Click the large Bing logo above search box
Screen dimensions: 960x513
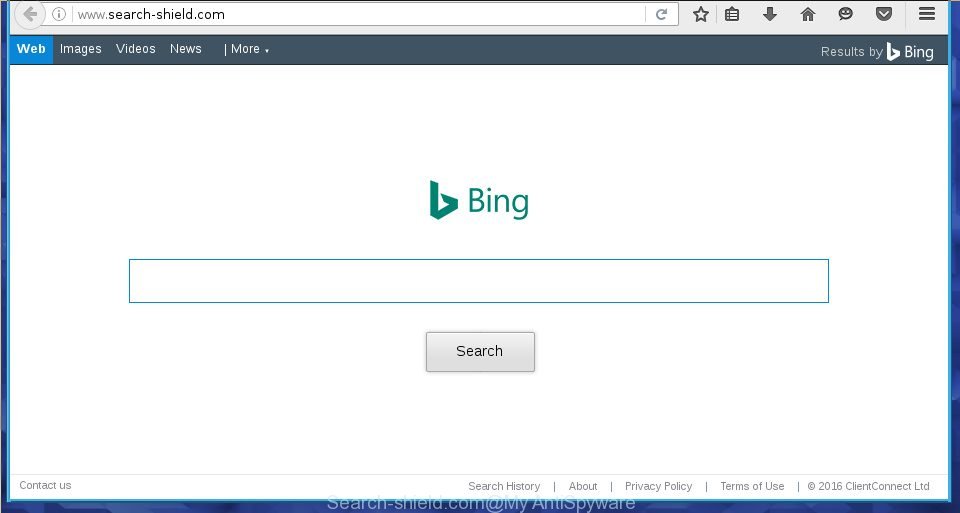[479, 200]
